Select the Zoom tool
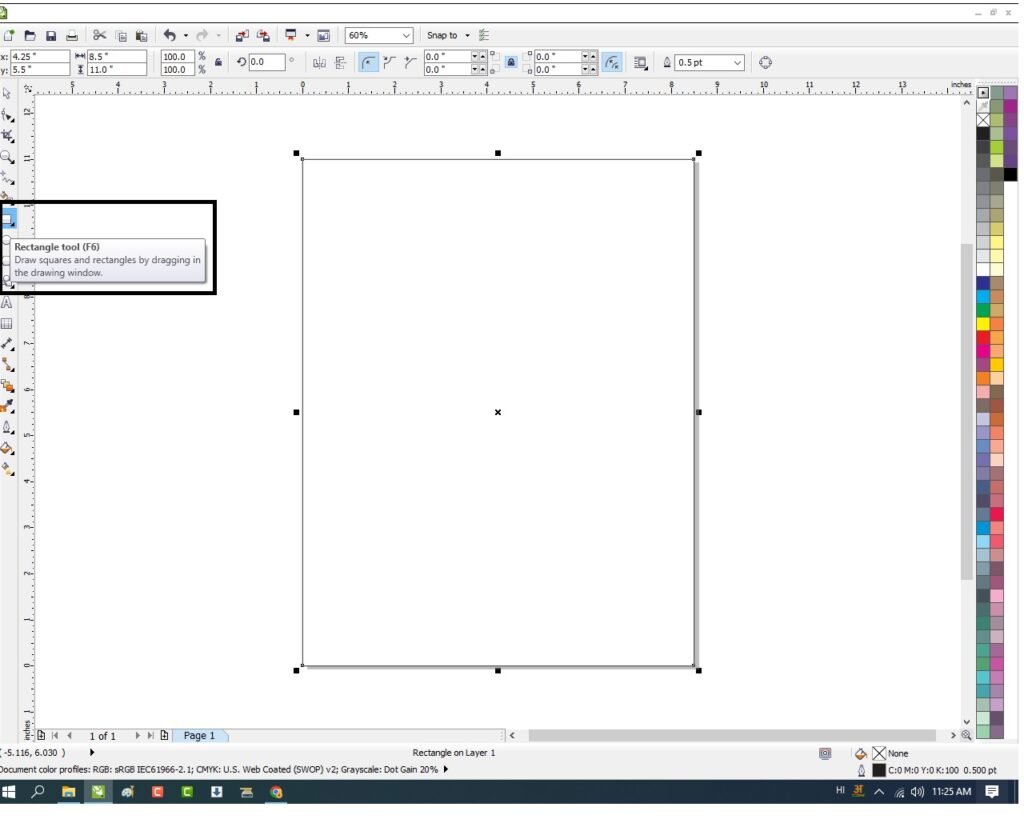1024x819 pixels. (x=7, y=157)
